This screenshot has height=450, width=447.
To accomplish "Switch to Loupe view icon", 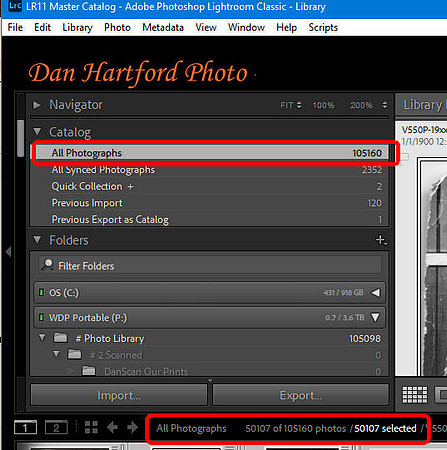I will (441, 395).
